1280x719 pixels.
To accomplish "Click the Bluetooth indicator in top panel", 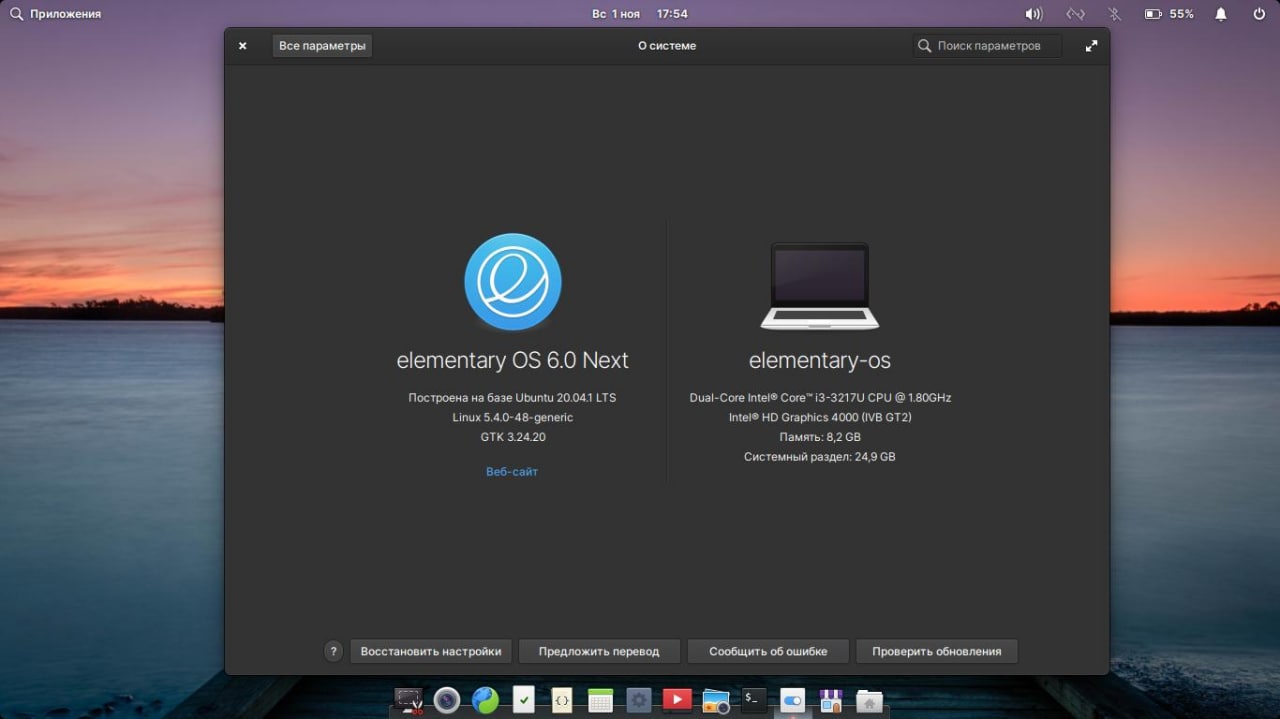I will [x=1115, y=14].
